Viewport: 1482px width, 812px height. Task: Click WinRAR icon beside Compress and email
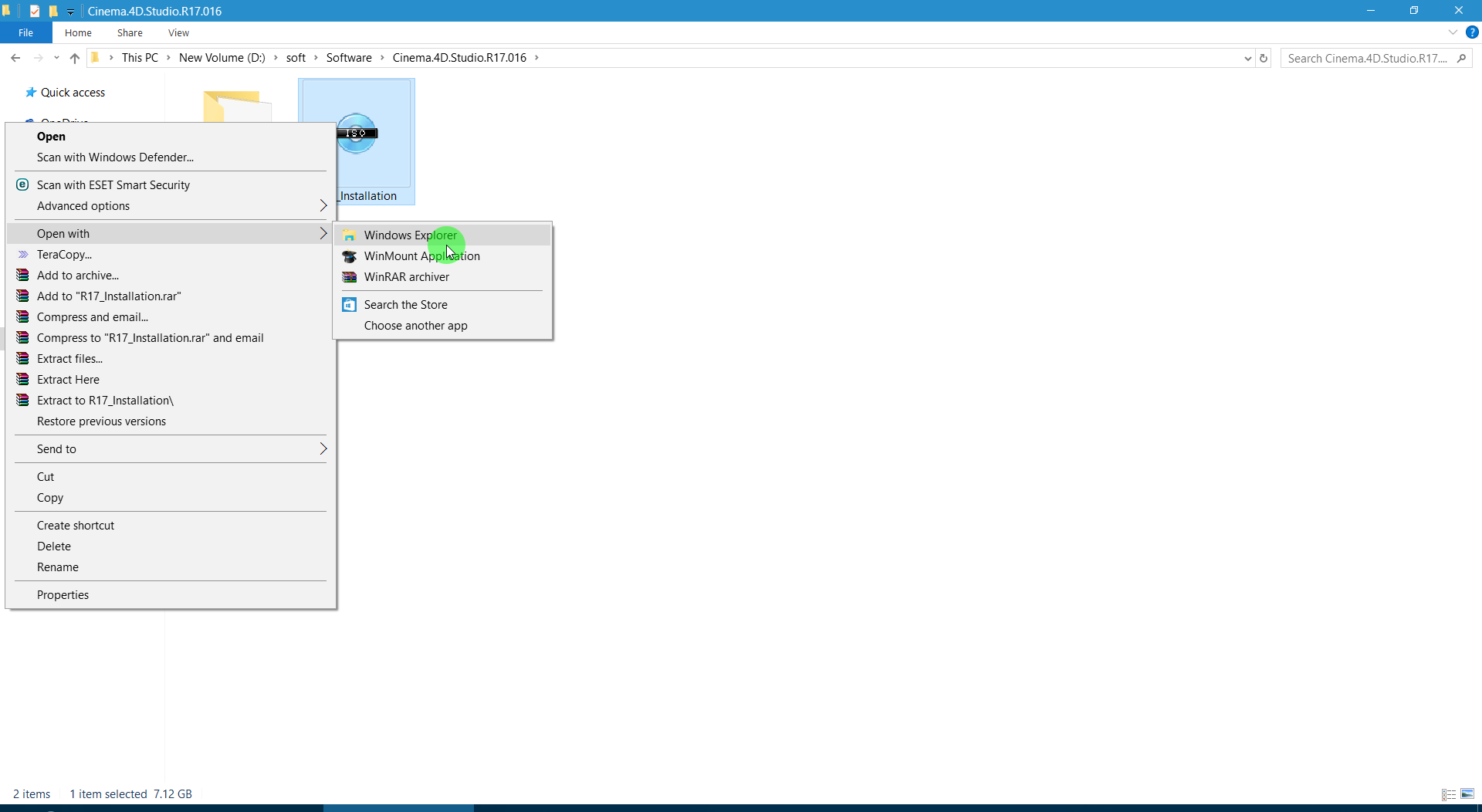22,317
